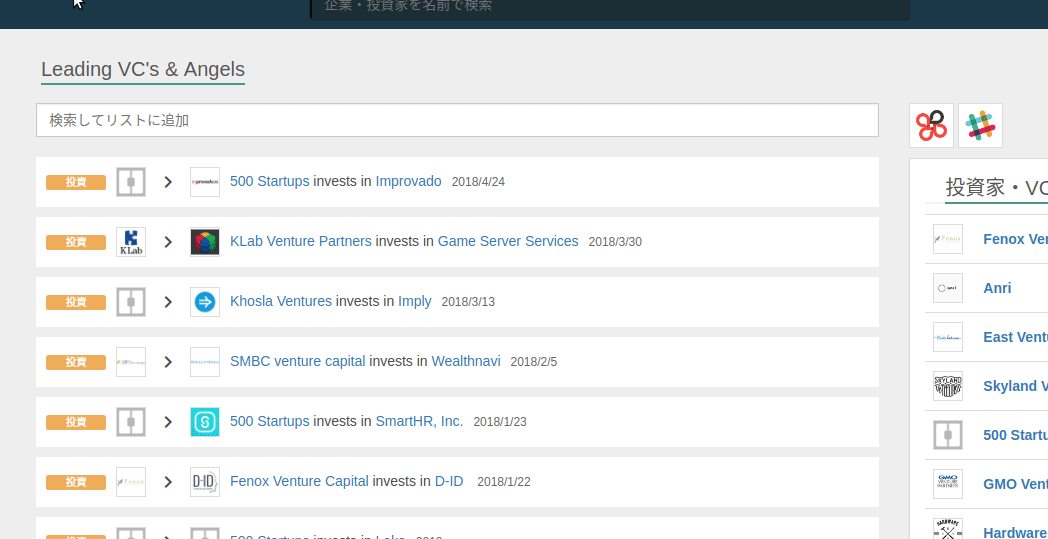Screen dimensions: 1048x539
Task: Open the D-ID company link
Action: point(449,481)
